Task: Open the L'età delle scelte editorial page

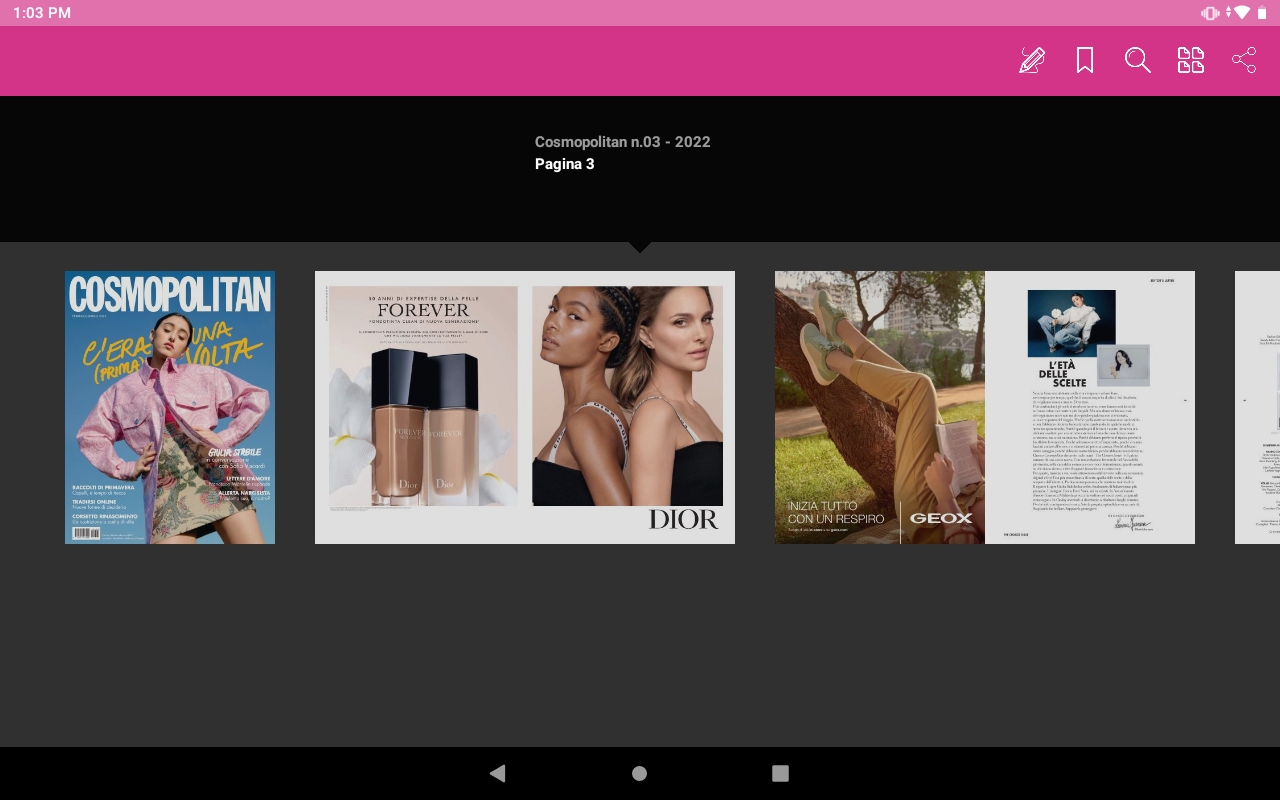Action: 1089,407
